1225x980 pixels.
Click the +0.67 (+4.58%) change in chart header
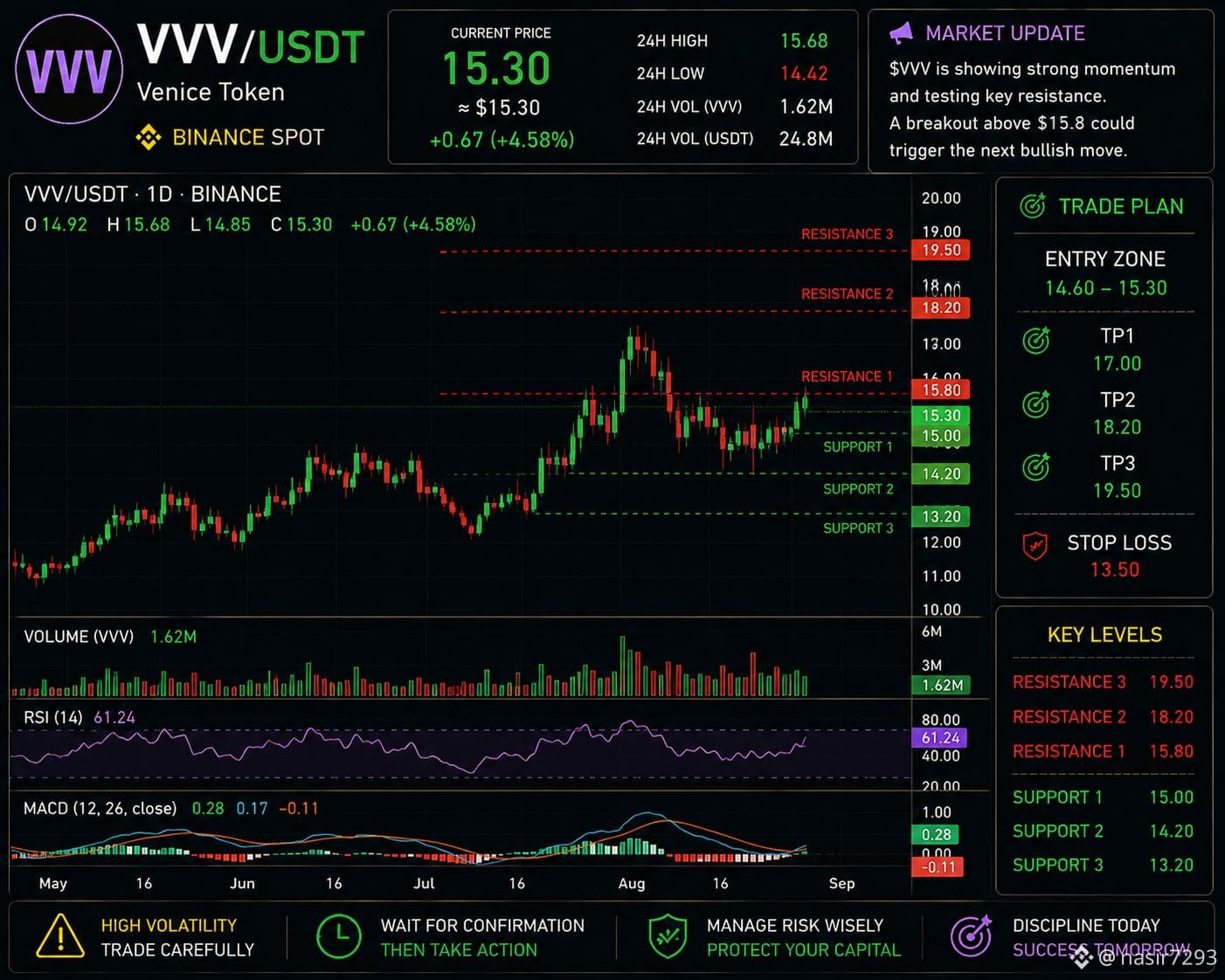pos(413,224)
